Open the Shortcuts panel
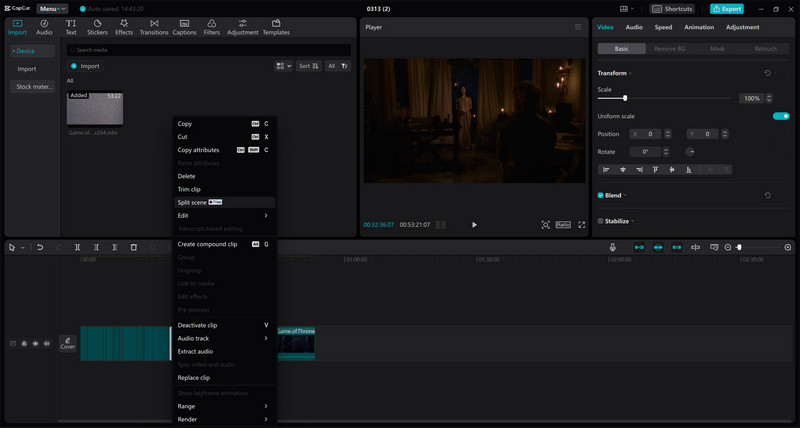The height and width of the screenshot is (428, 800). click(672, 9)
